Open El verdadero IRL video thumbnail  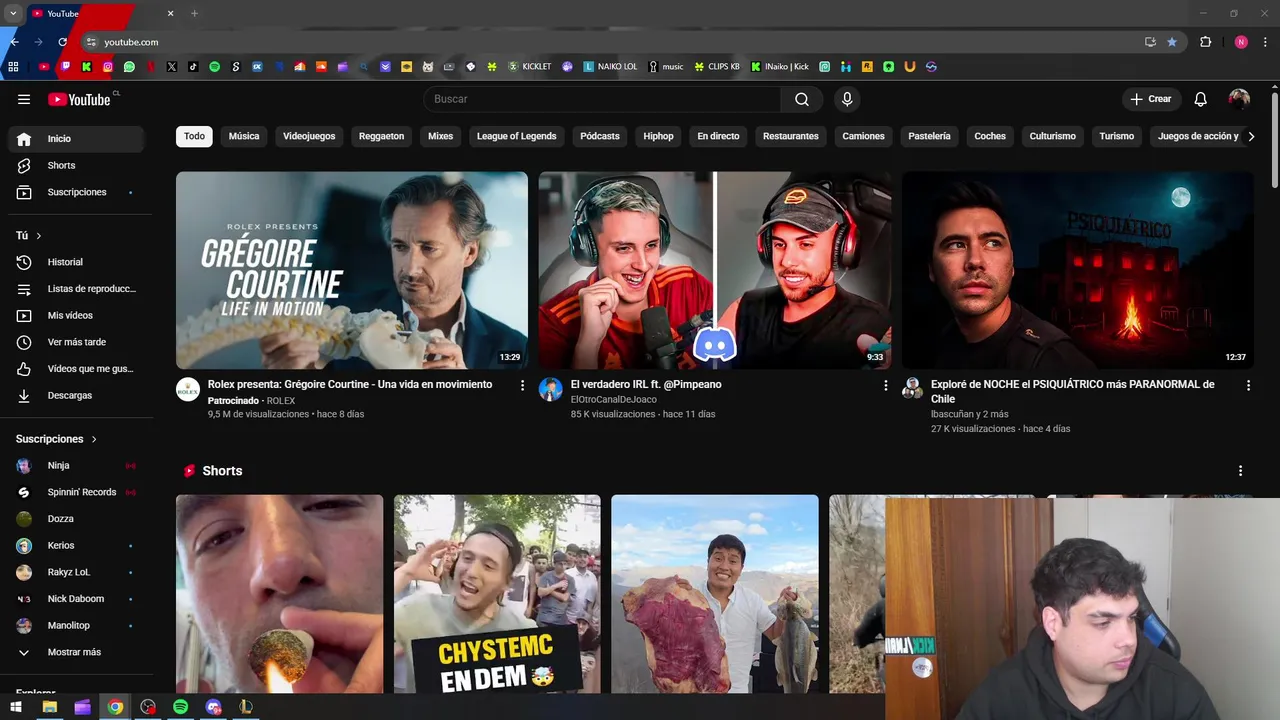(x=715, y=270)
